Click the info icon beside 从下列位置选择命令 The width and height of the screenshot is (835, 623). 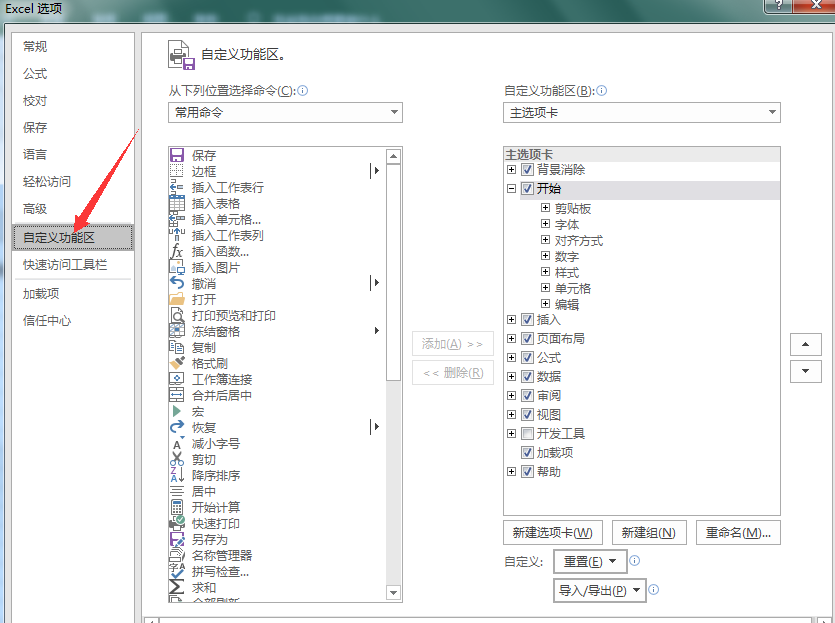coord(302,91)
